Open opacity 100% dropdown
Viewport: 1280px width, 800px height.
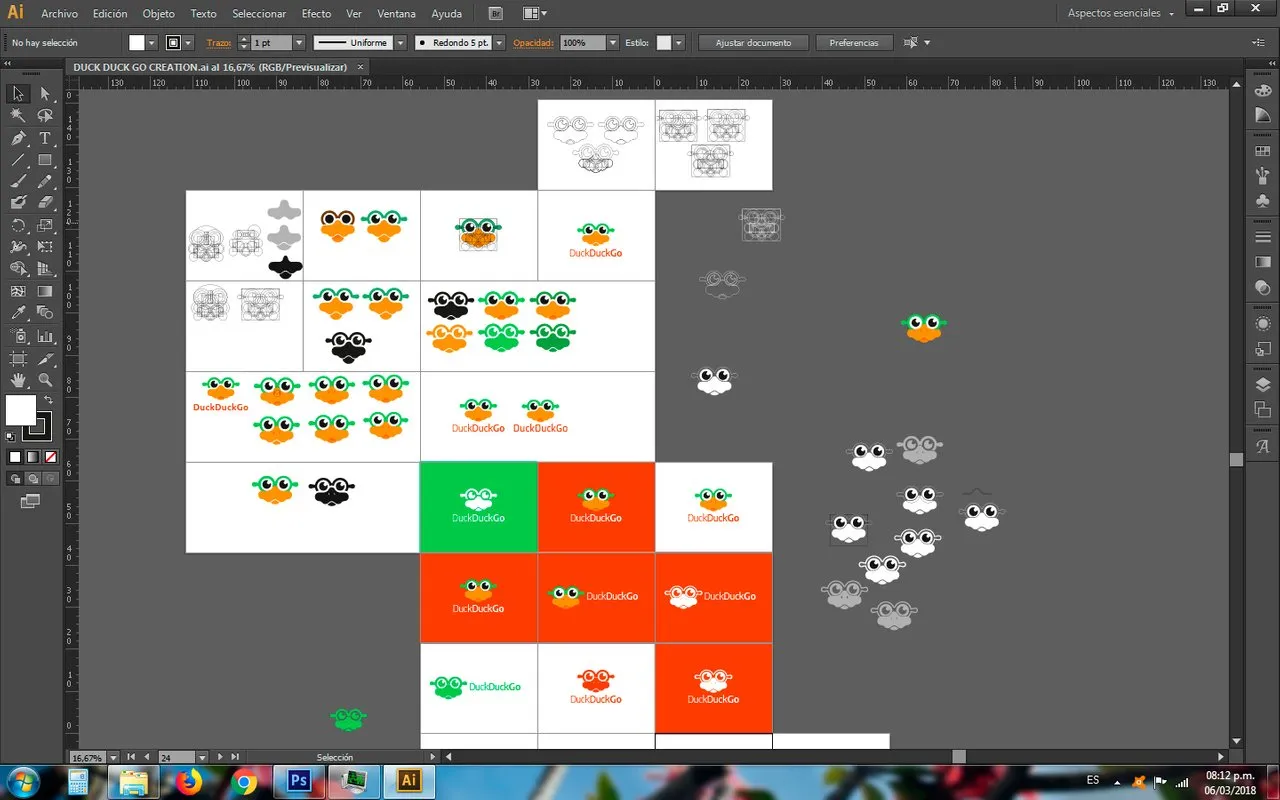613,43
